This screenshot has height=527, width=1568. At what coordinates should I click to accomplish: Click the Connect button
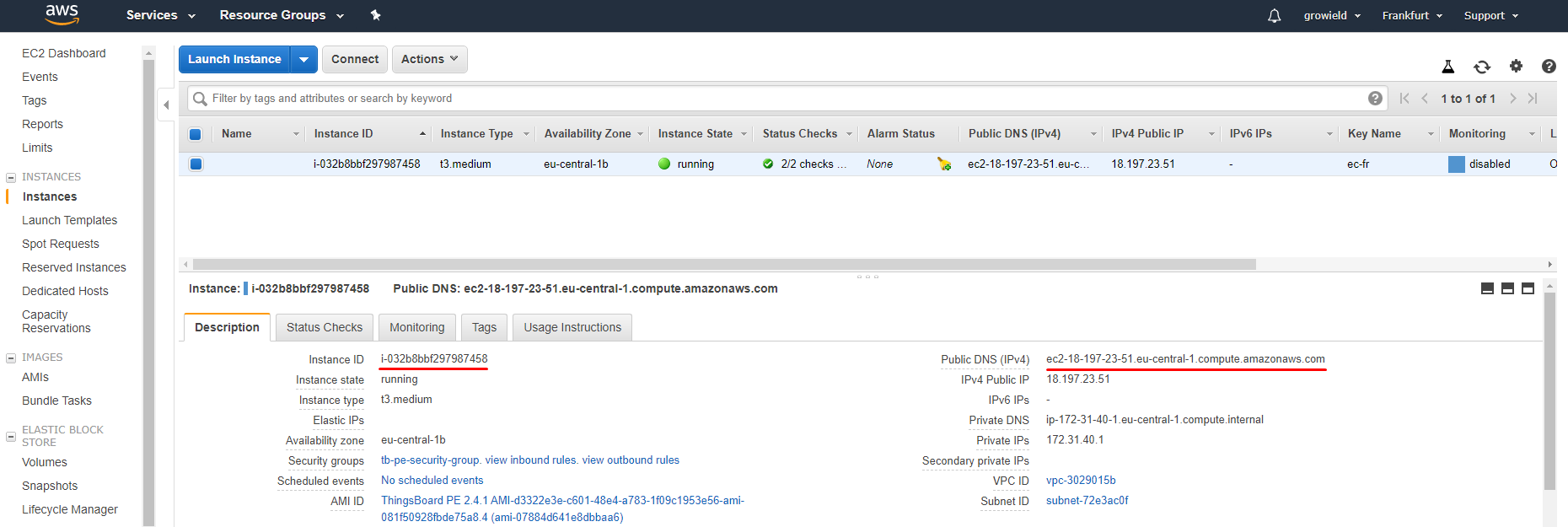pyautogui.click(x=355, y=59)
